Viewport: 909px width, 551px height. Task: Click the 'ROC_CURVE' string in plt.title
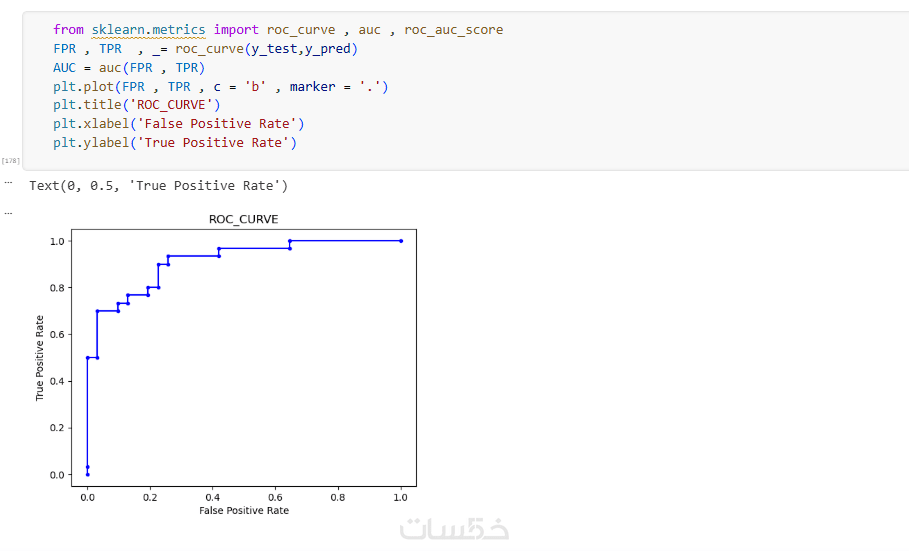pyautogui.click(x=172, y=105)
